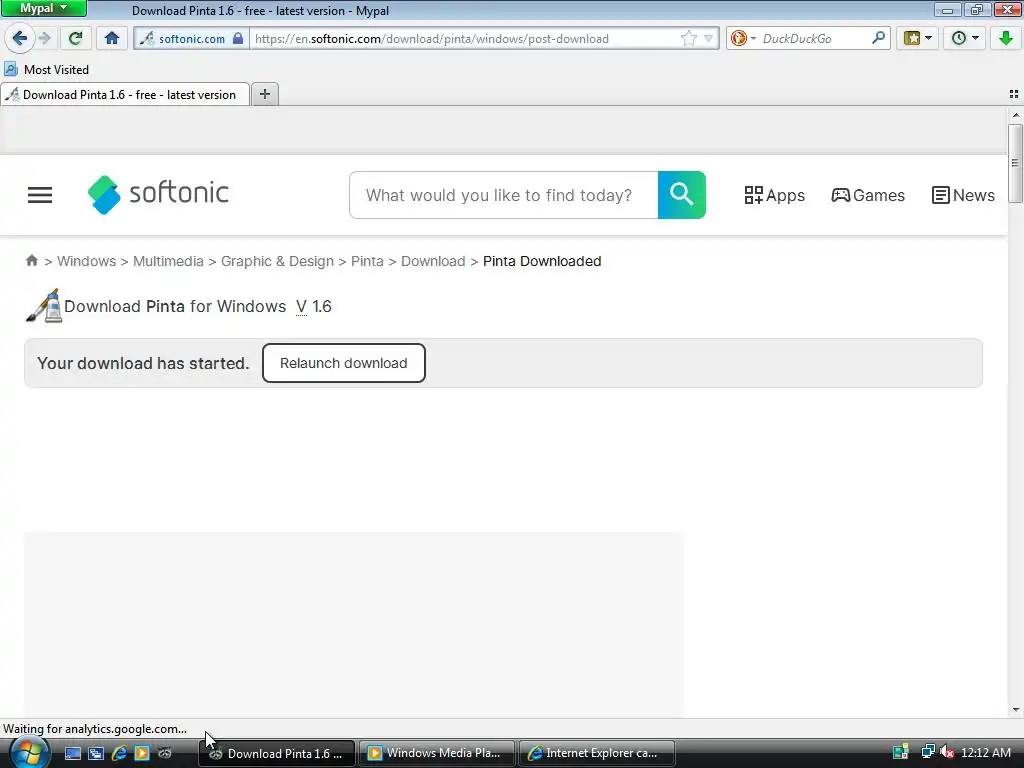Open the Most Visited bookmarks folder
Image resolution: width=1024 pixels, height=768 pixels.
(46, 69)
